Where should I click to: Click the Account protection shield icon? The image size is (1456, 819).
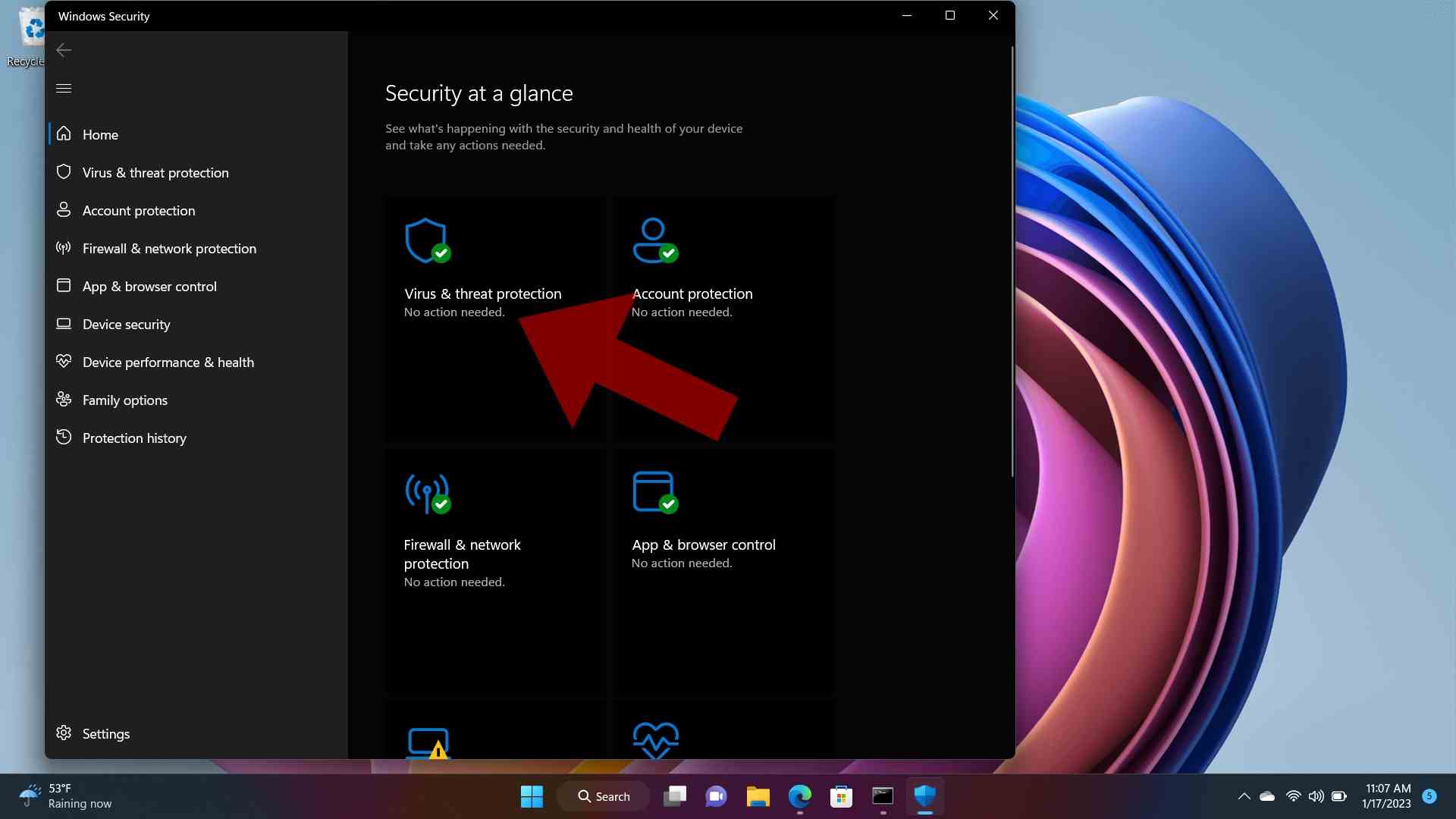pyautogui.click(x=653, y=237)
